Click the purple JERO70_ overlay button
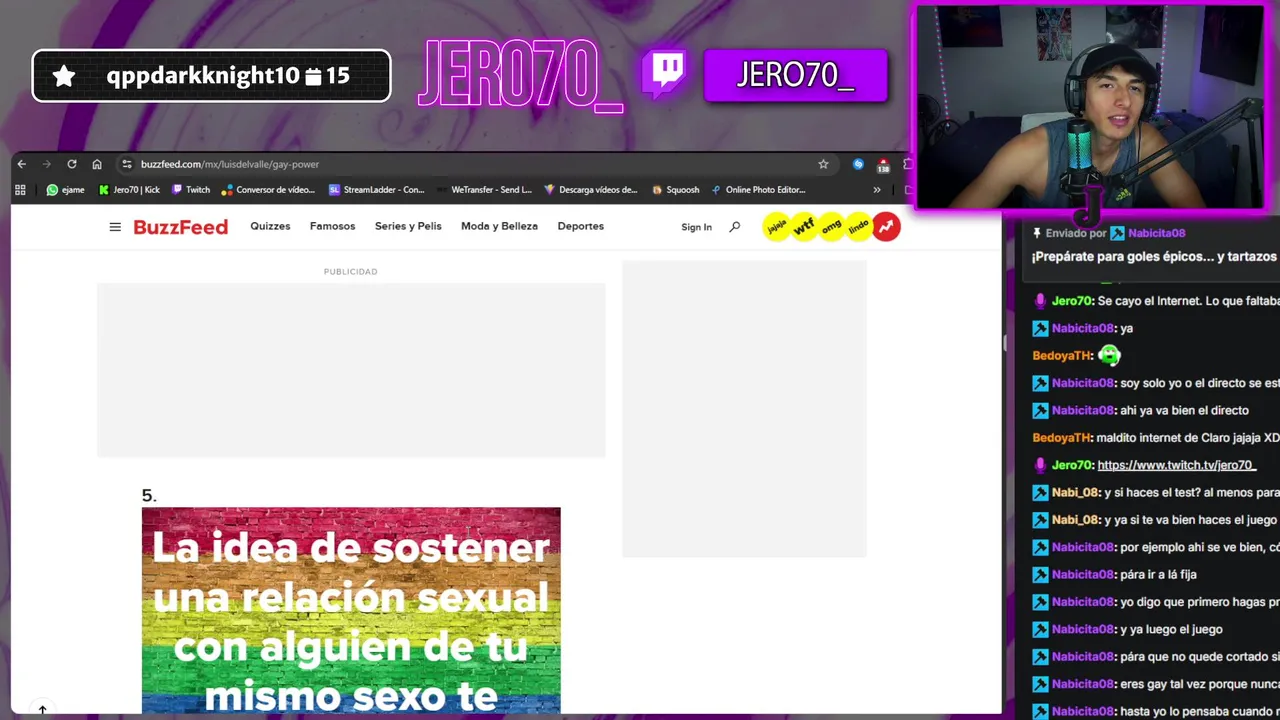The image size is (1280, 720). tap(795, 76)
